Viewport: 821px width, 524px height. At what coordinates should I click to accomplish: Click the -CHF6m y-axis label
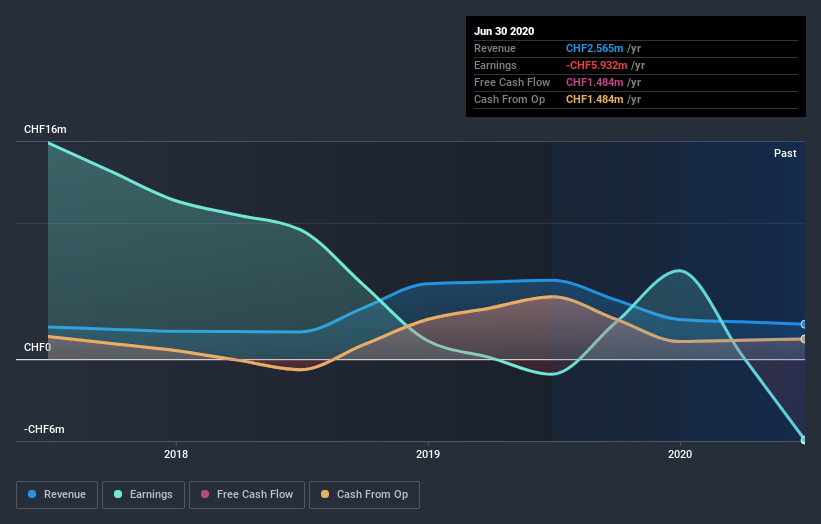coord(44,429)
